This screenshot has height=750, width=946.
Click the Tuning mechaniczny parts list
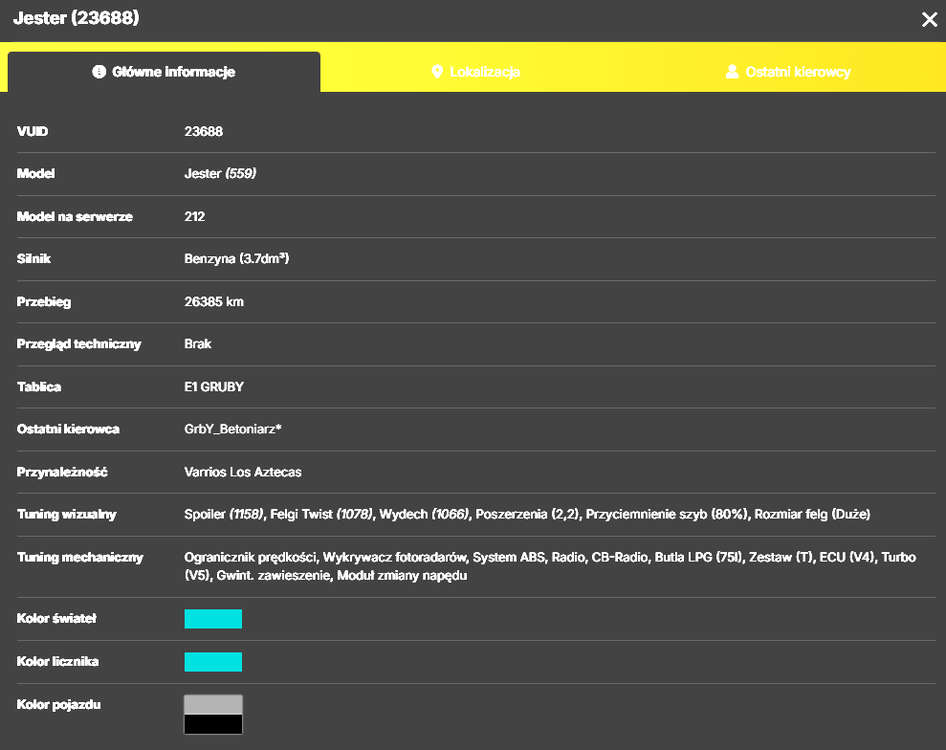pos(550,566)
